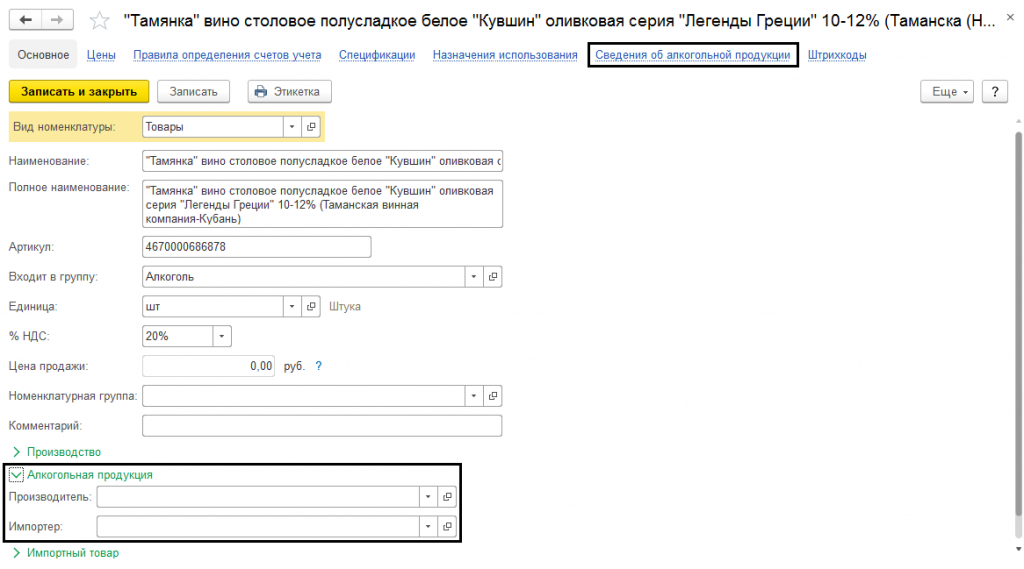Viewport: 1024px width, 569px height.
Task: Print a label using the Этикетка button
Action: 289,91
